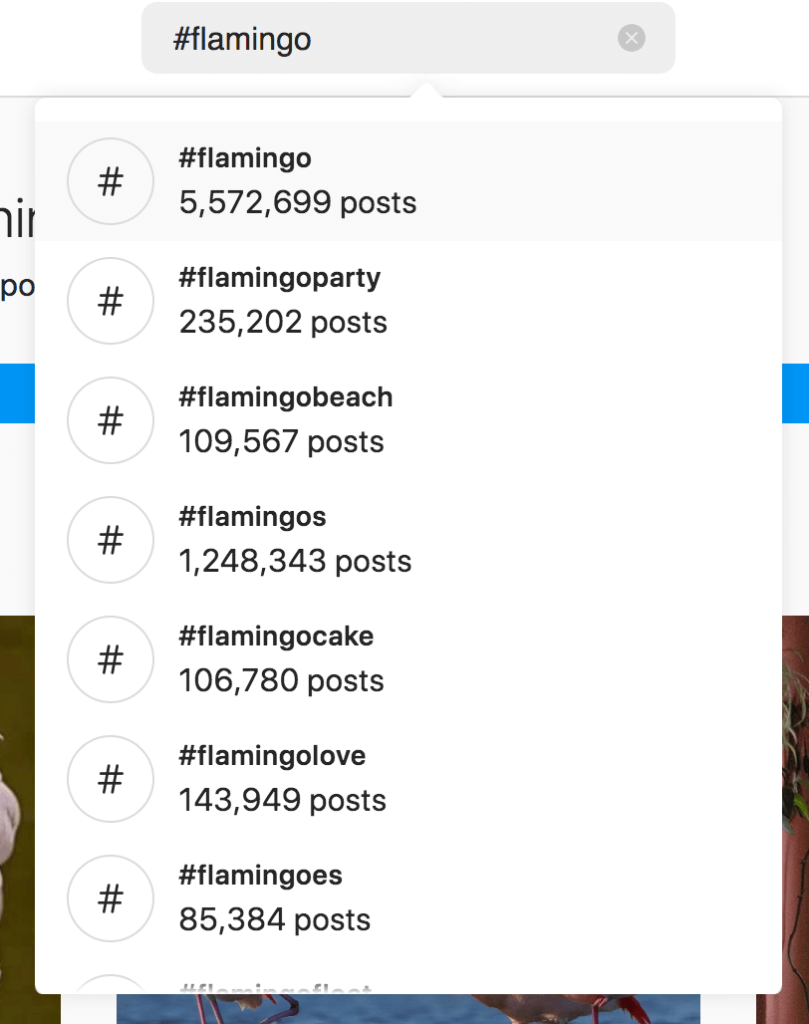Click the # icon beside #flamingocake
The image size is (809, 1024).
click(110, 659)
